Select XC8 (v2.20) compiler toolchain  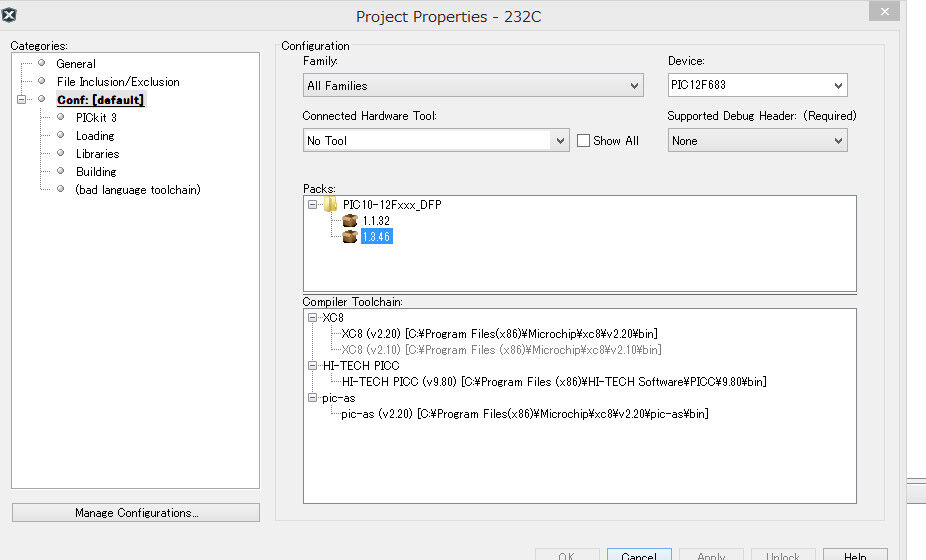(500, 334)
